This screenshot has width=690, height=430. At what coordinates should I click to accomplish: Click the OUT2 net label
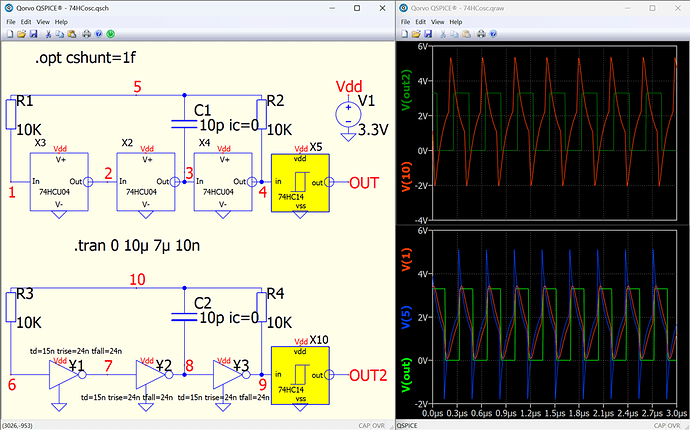[368, 375]
